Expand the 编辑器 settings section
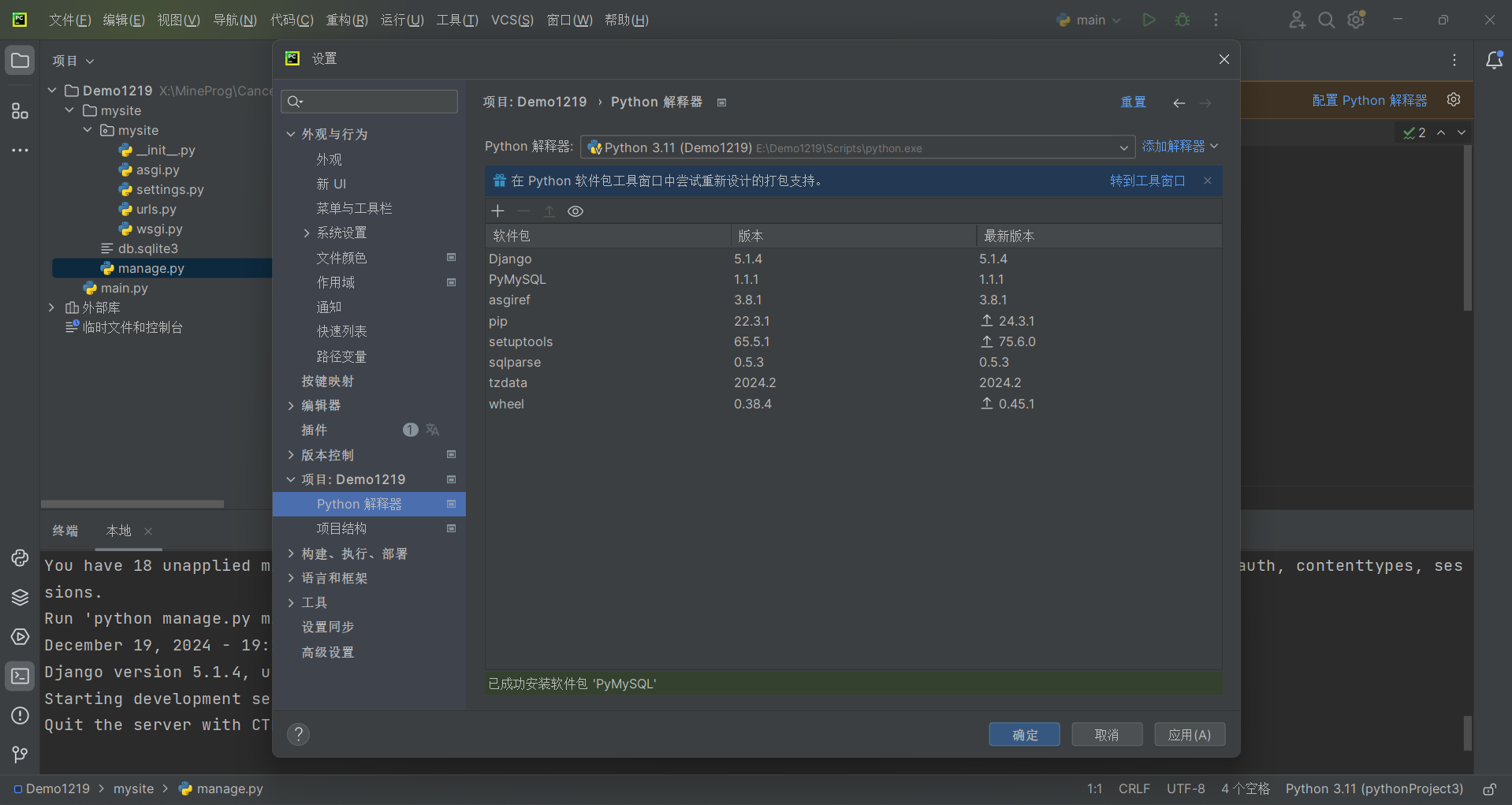Viewport: 1512px width, 805px height. point(291,406)
